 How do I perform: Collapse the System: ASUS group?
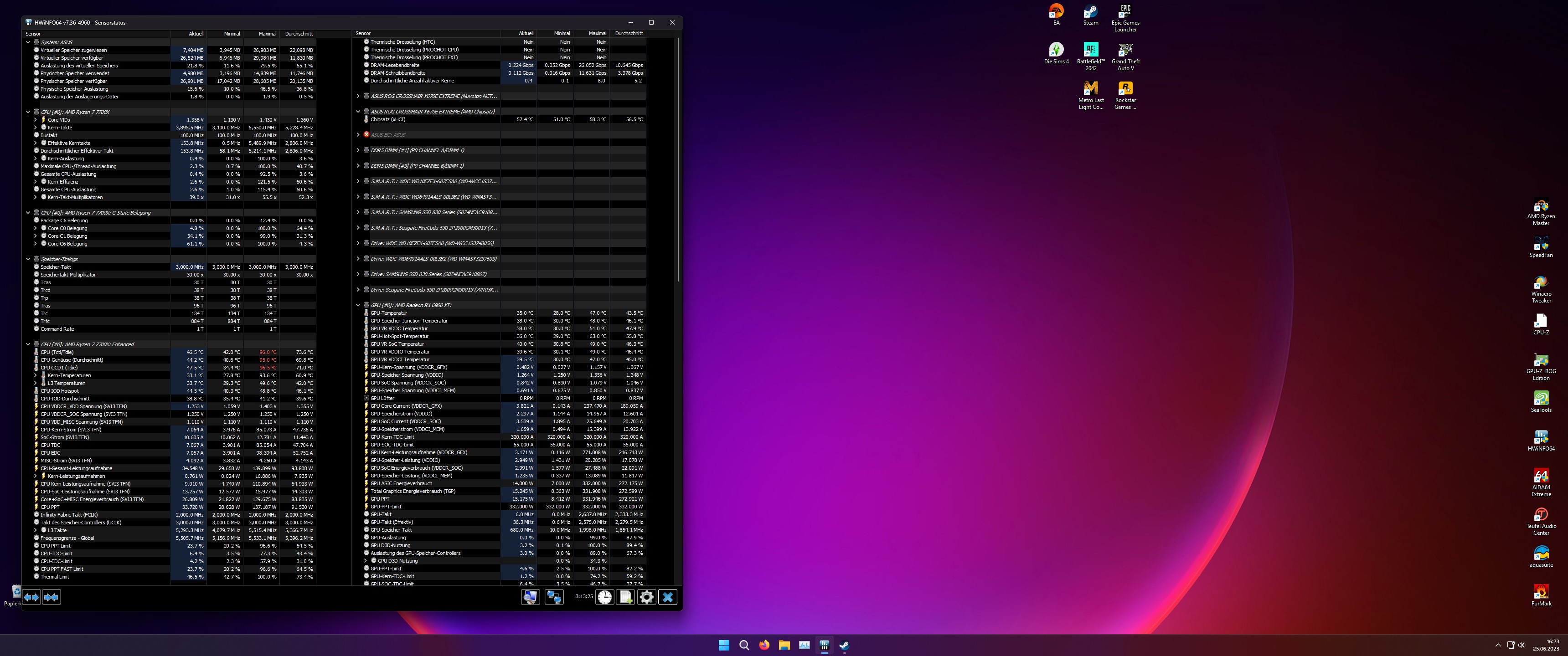pyautogui.click(x=28, y=43)
